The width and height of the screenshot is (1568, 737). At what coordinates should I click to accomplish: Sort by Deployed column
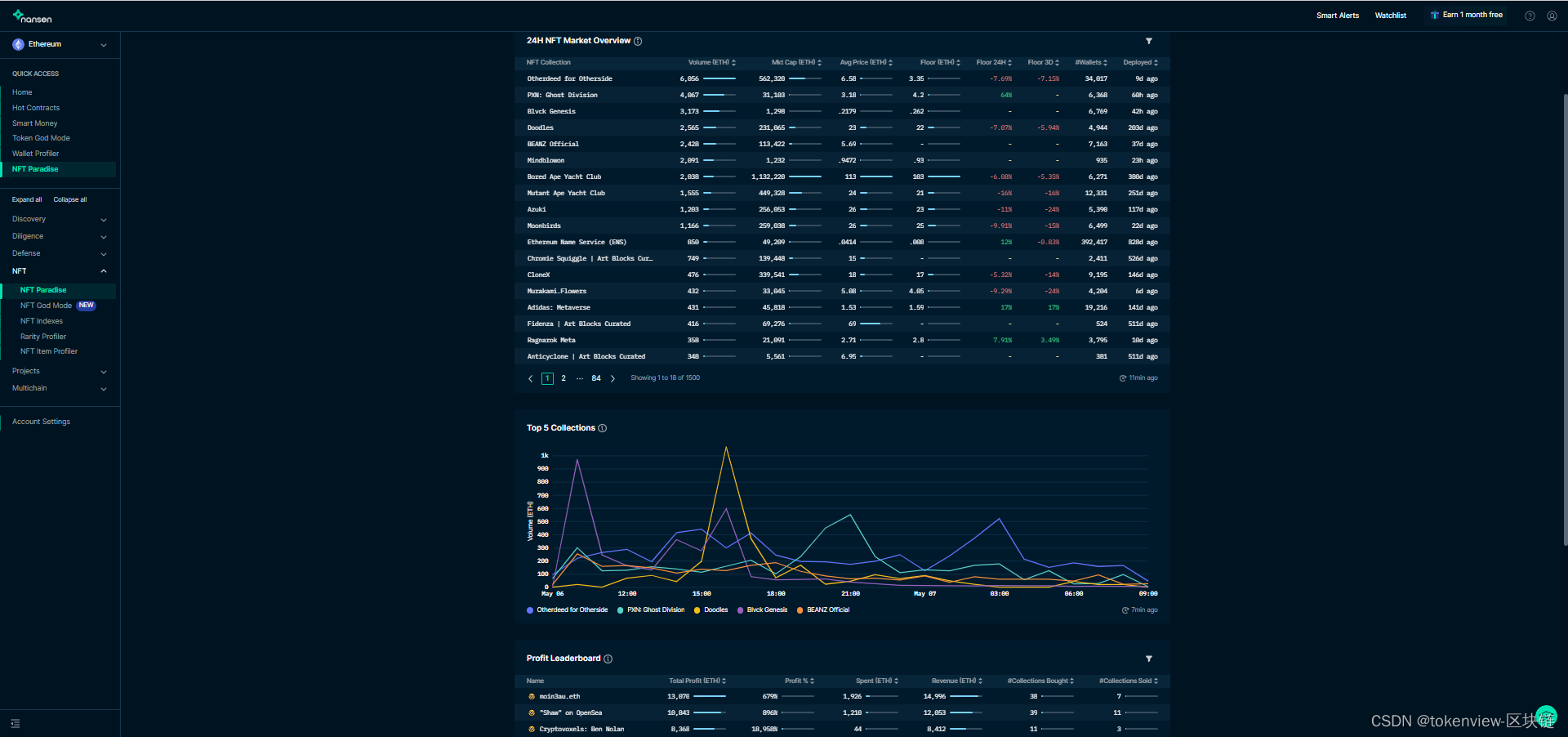click(x=1140, y=62)
